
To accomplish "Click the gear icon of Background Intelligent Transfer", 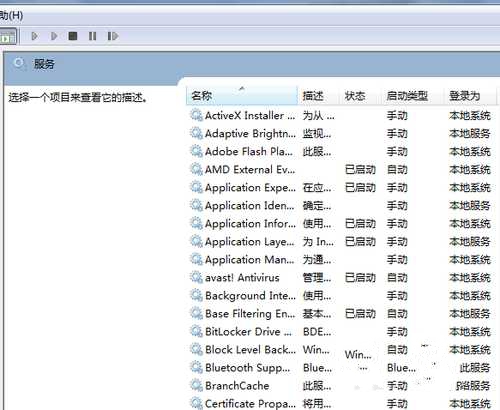I will [x=196, y=295].
